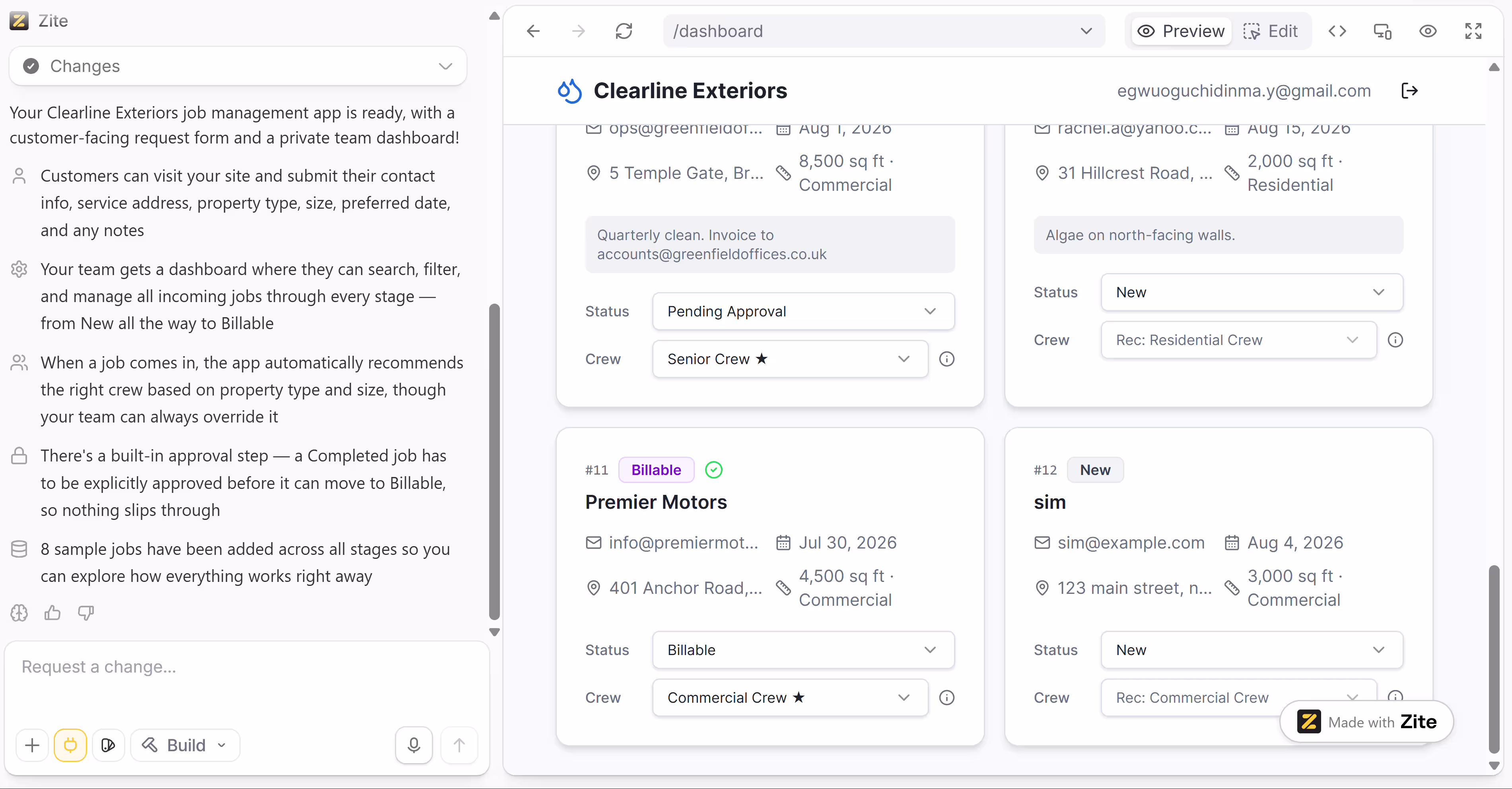The image size is (1512, 789).
Task: Click the Zite app logo top left
Action: point(19,21)
